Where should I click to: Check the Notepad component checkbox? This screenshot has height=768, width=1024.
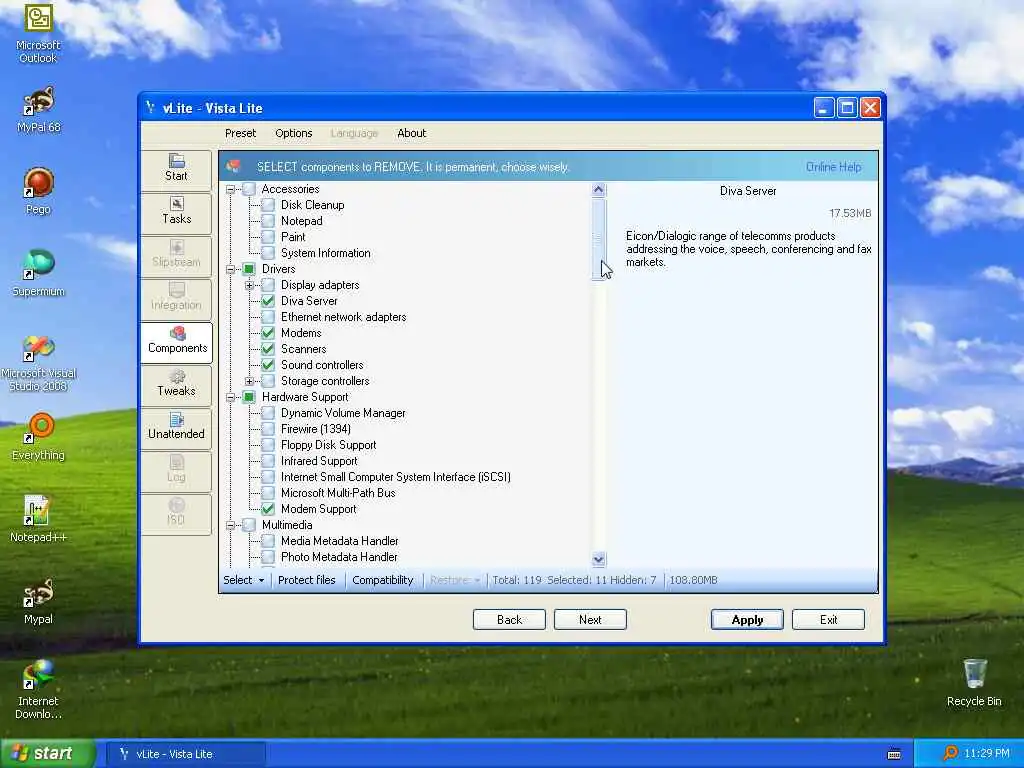[268, 221]
